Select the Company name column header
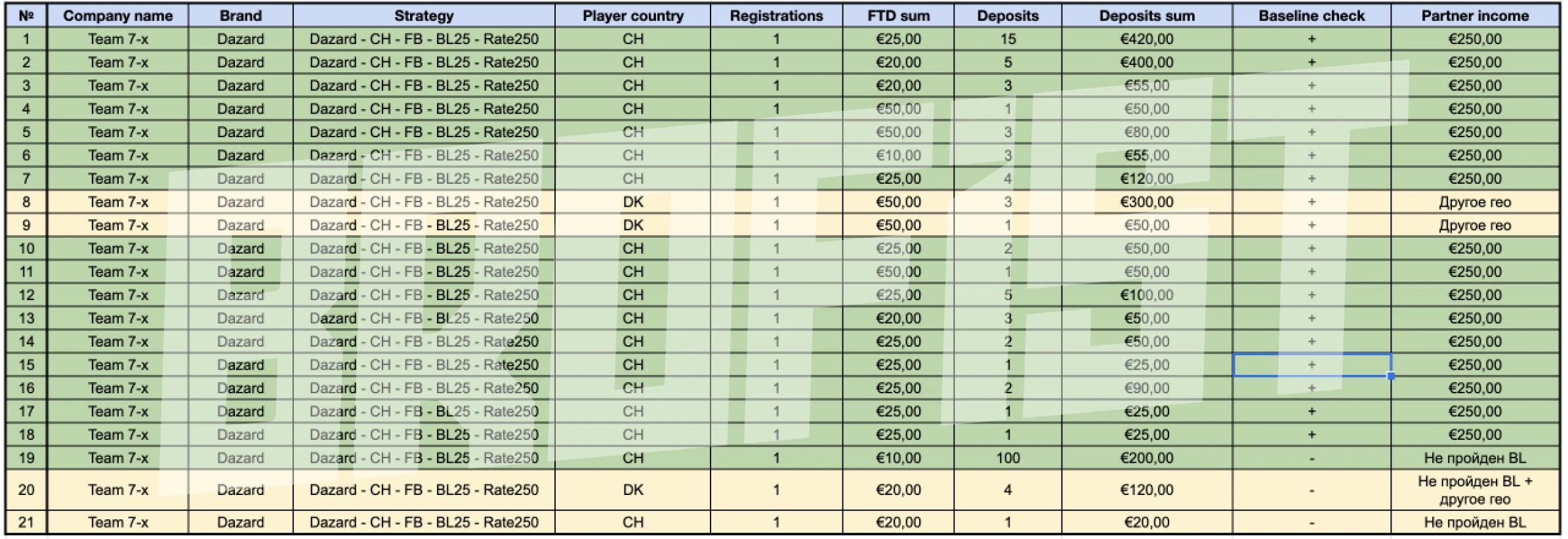This screenshot has width=1568, height=539. (118, 16)
